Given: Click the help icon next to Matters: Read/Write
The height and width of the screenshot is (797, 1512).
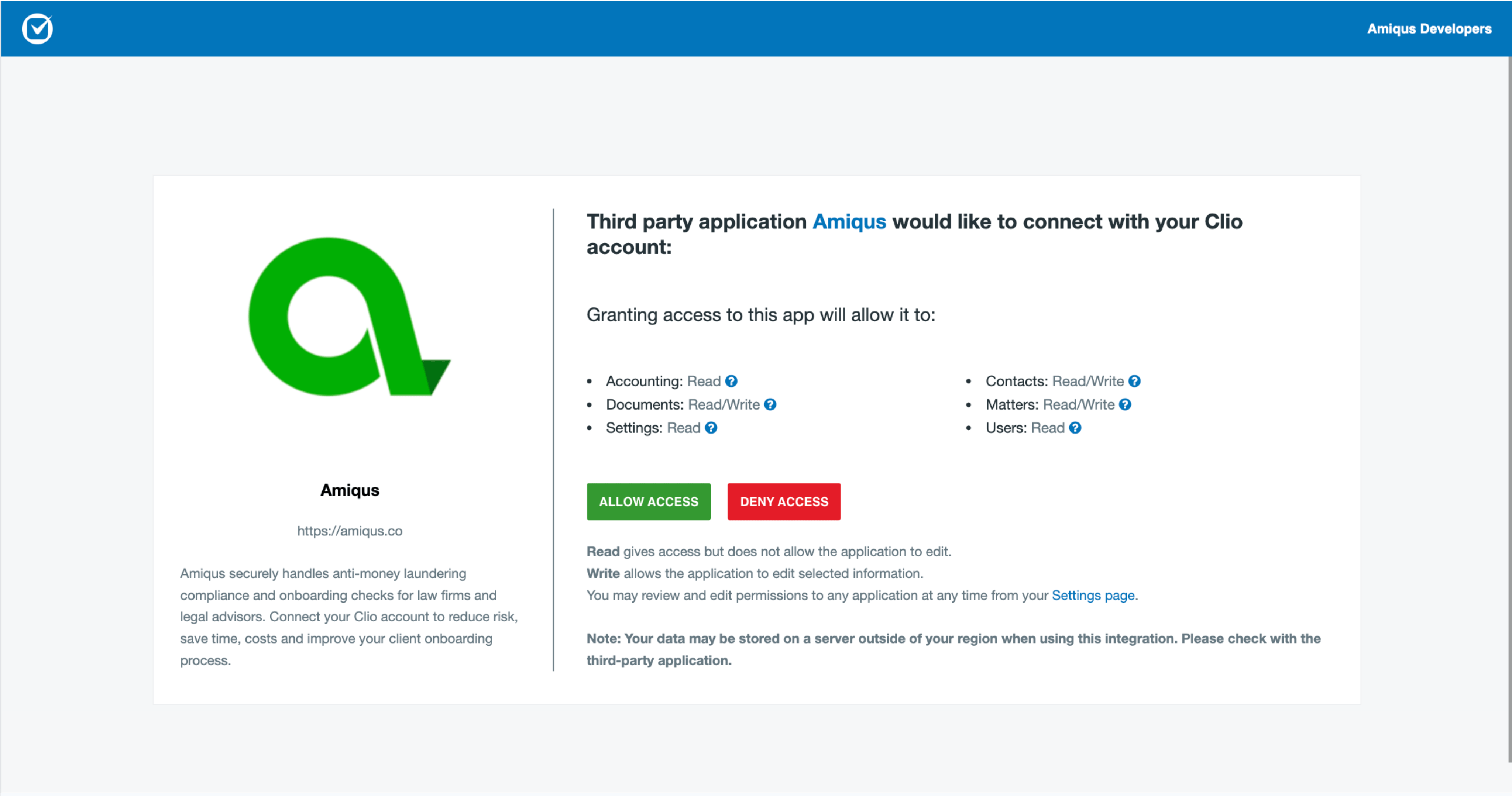Looking at the screenshot, I should click(1125, 405).
